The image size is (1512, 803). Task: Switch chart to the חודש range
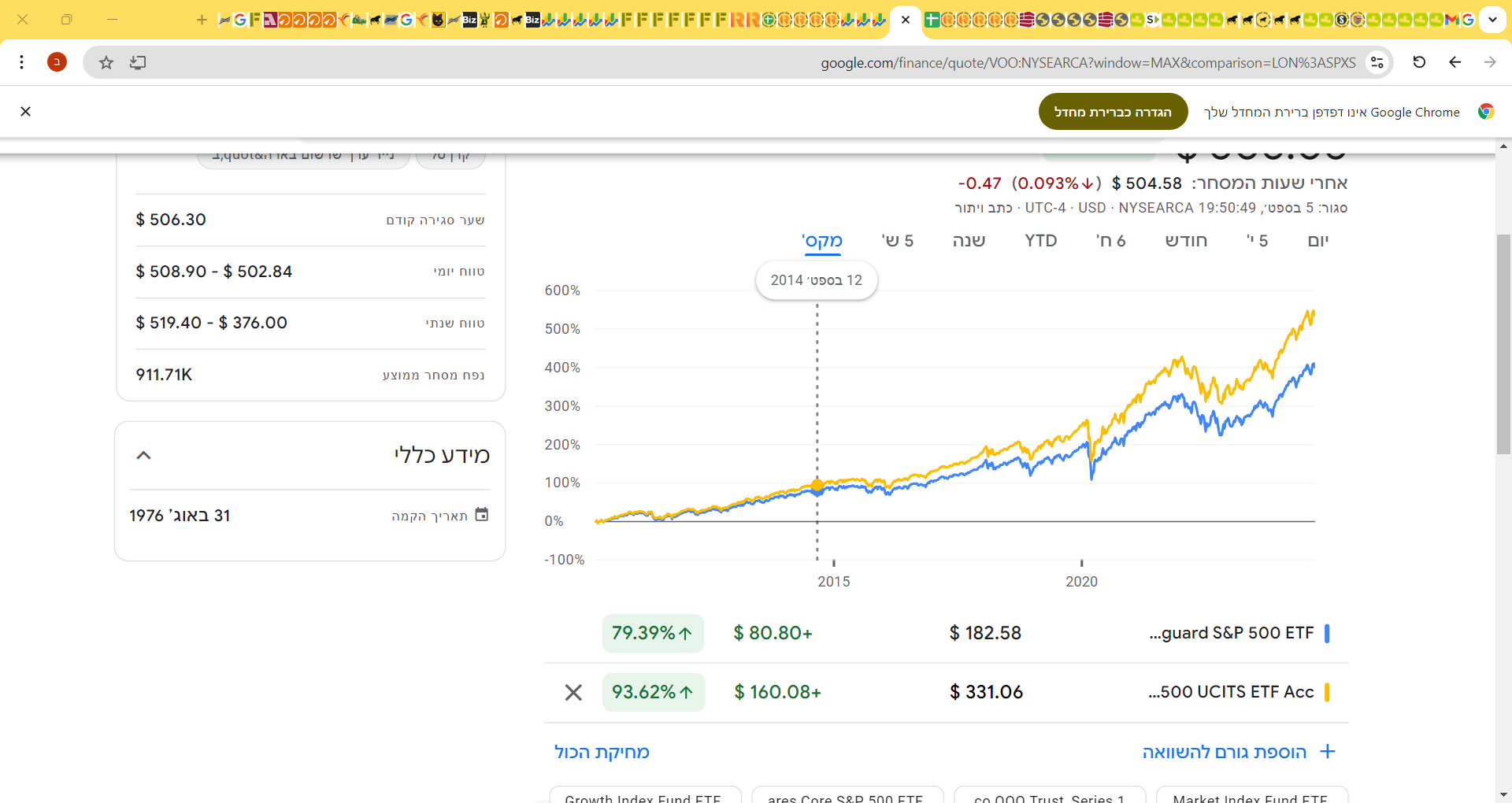click(1186, 241)
